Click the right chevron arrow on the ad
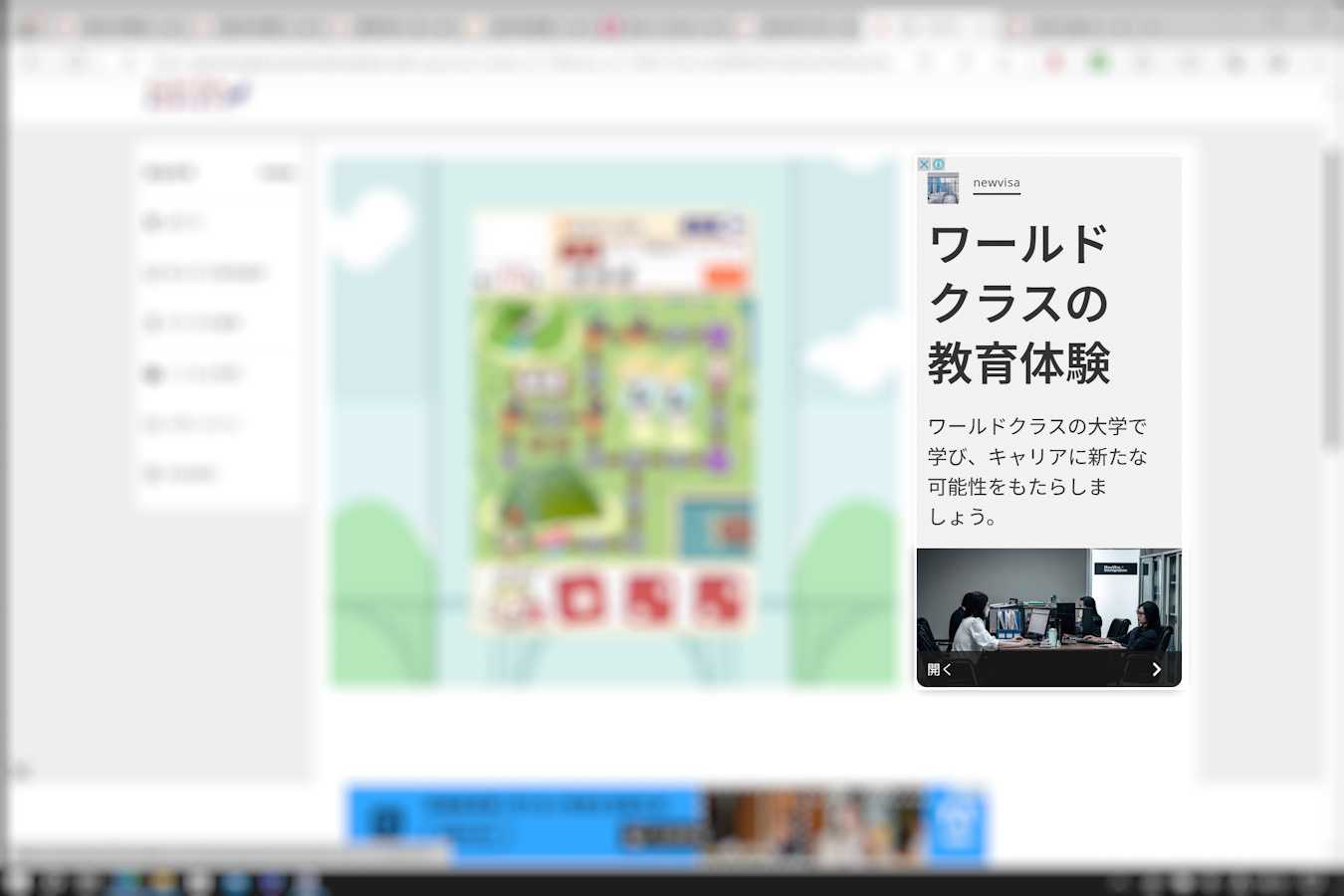 1156,669
